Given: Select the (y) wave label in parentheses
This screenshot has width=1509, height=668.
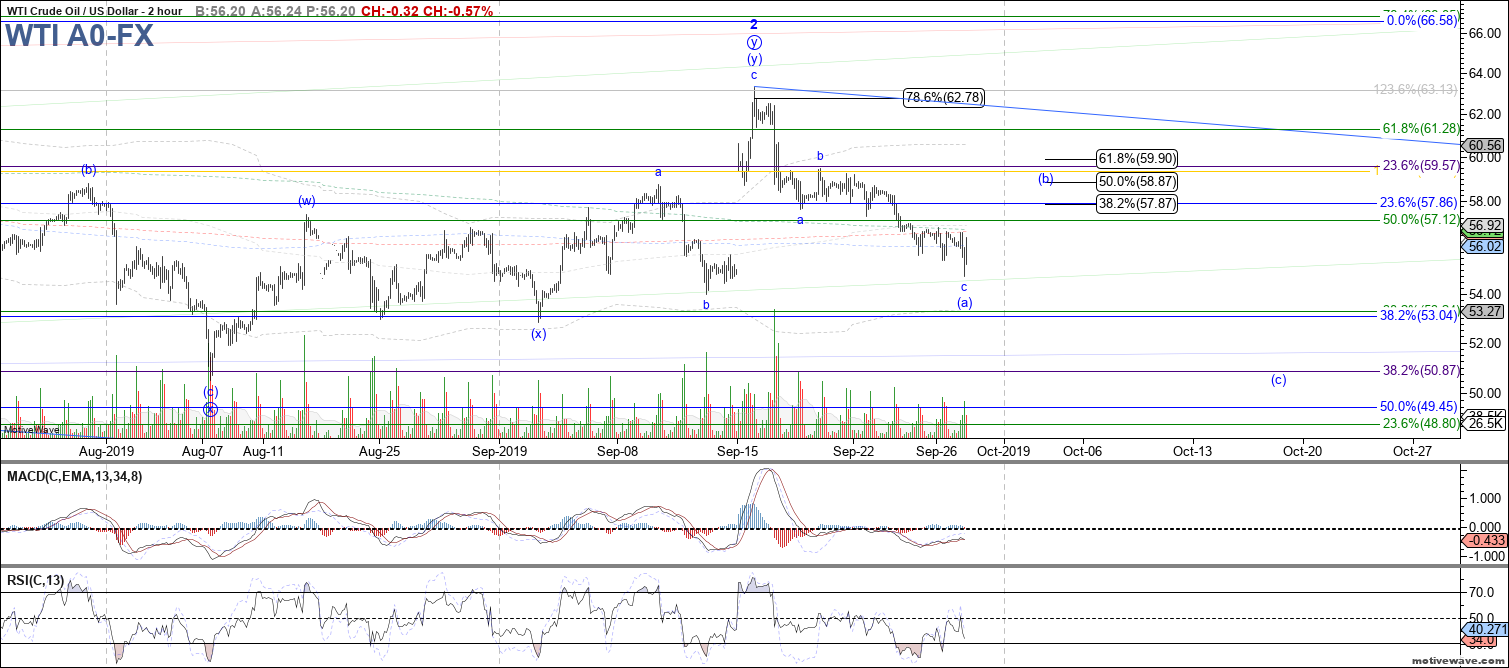Looking at the screenshot, I should click(754, 59).
